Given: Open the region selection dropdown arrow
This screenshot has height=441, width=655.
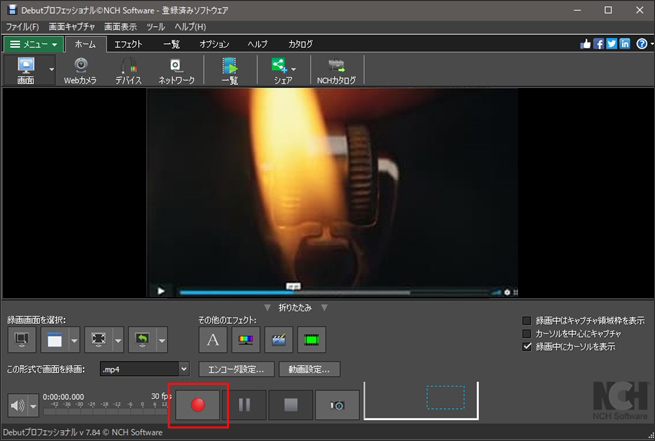Looking at the screenshot, I should (118, 340).
